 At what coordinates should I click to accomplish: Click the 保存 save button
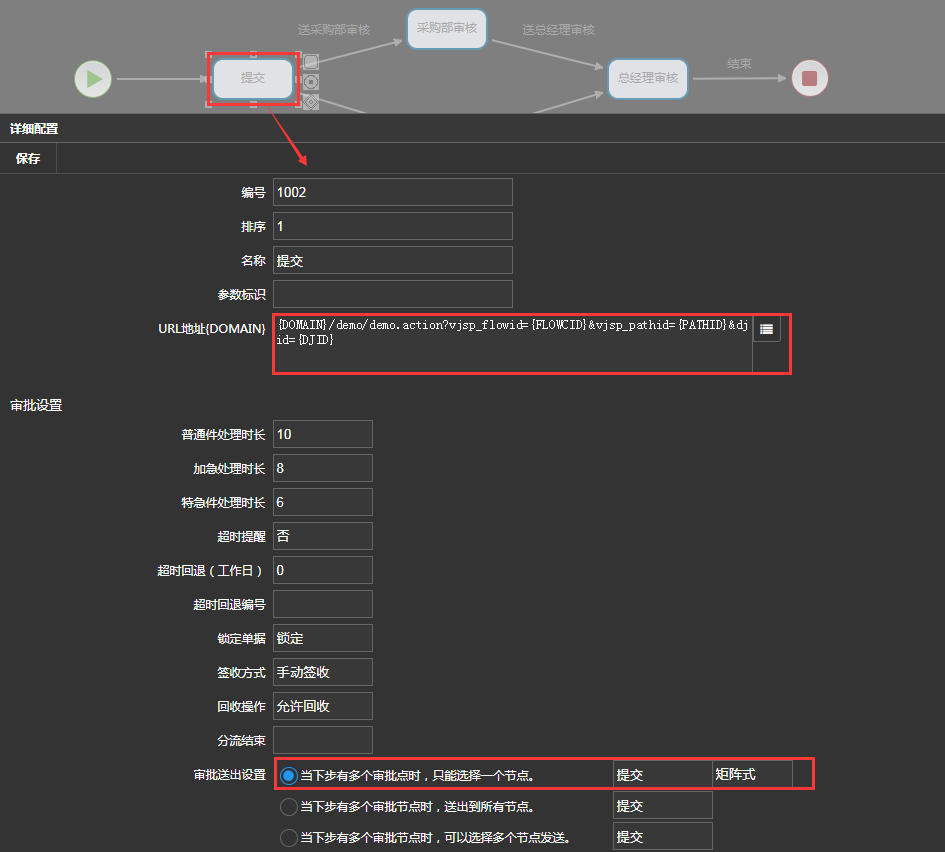pos(28,158)
